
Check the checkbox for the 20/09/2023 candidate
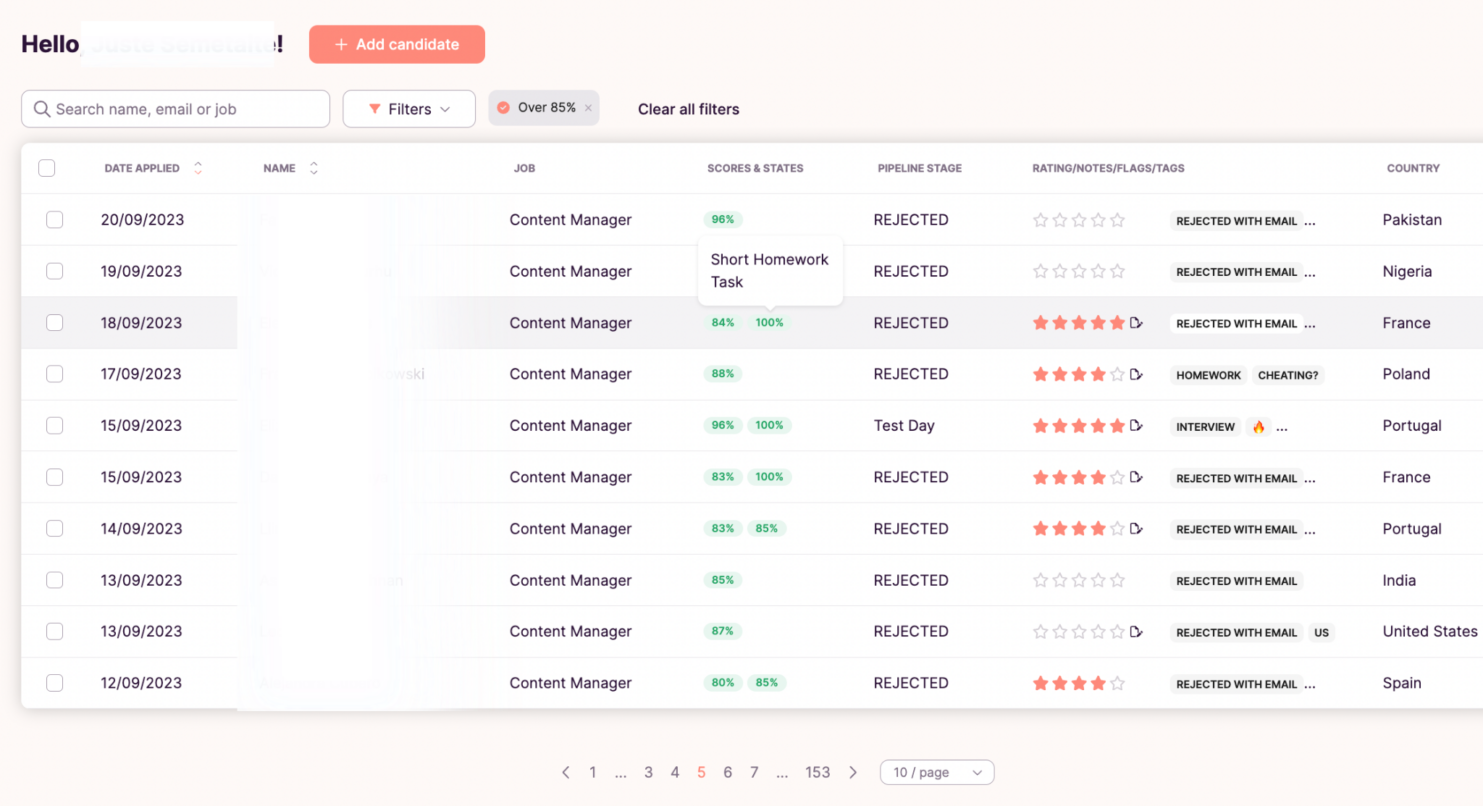54,219
